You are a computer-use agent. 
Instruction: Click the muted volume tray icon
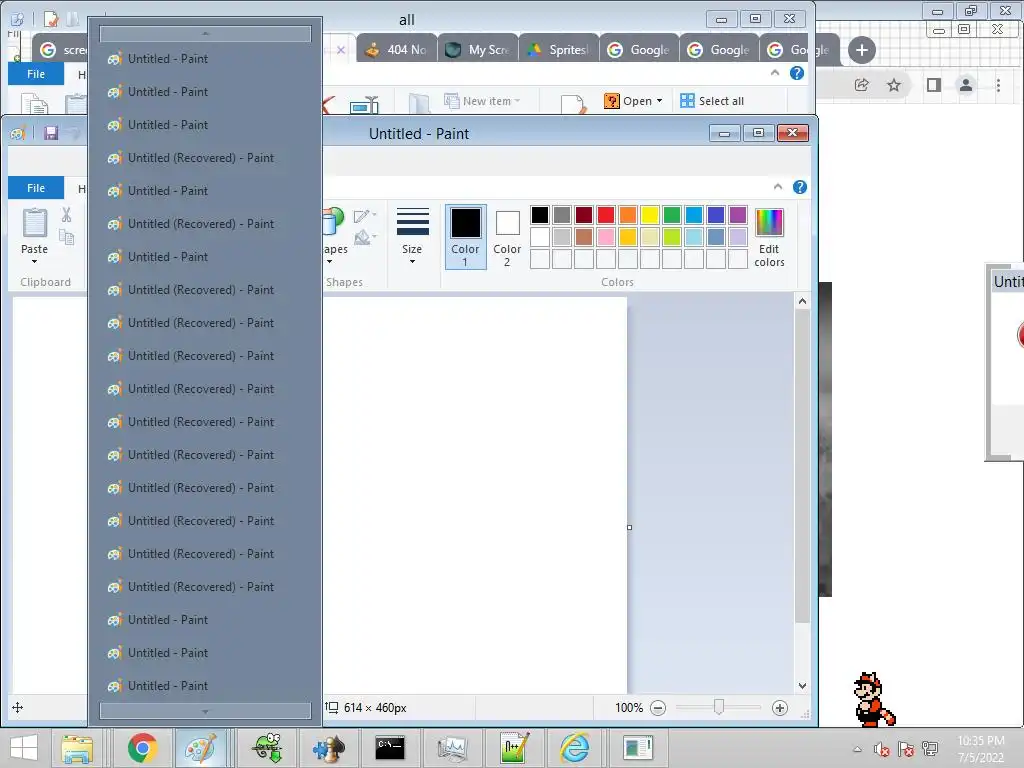click(881, 749)
